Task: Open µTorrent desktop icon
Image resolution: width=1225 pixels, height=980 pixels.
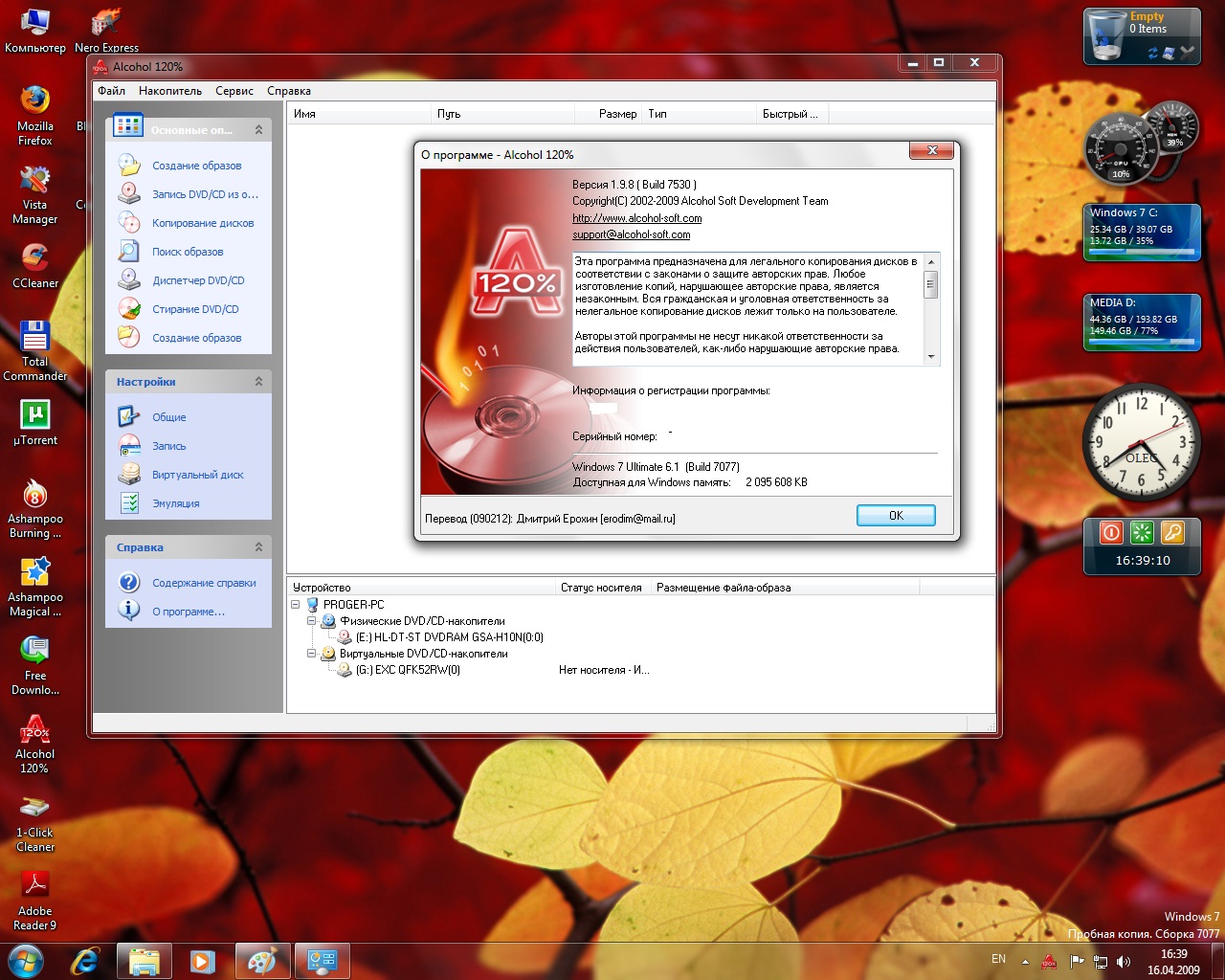Action: point(35,422)
